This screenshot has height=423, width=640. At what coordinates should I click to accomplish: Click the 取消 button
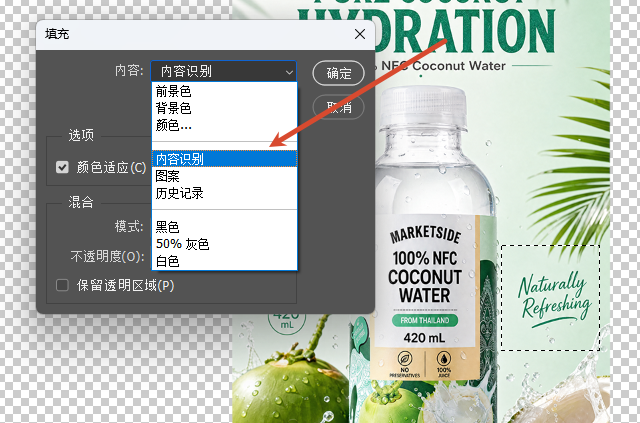[x=338, y=107]
